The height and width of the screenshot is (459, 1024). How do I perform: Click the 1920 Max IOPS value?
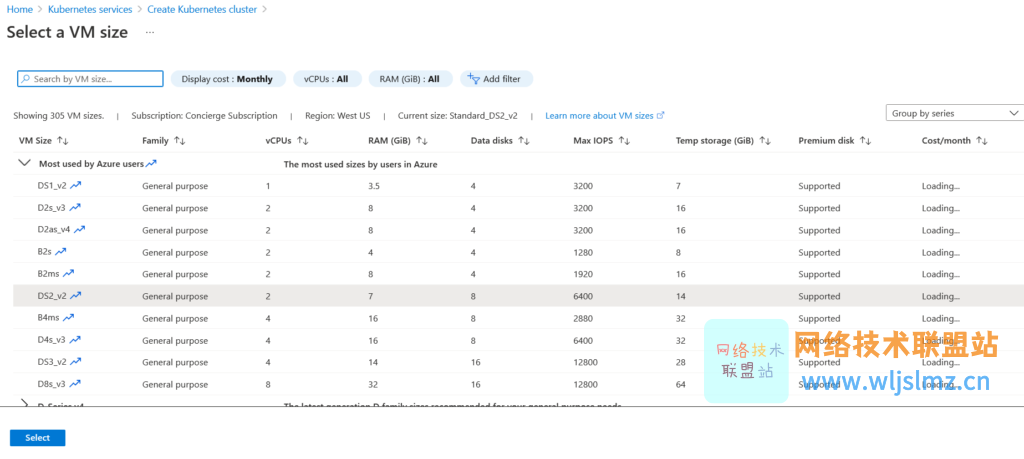[583, 274]
